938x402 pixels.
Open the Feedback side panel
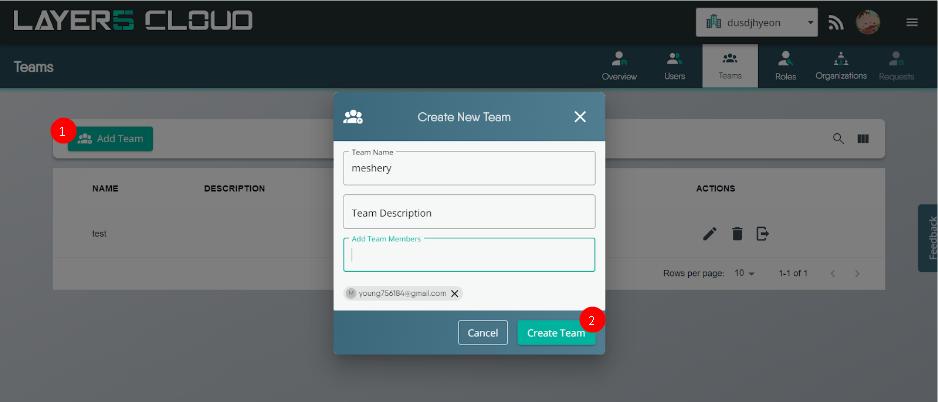point(929,238)
